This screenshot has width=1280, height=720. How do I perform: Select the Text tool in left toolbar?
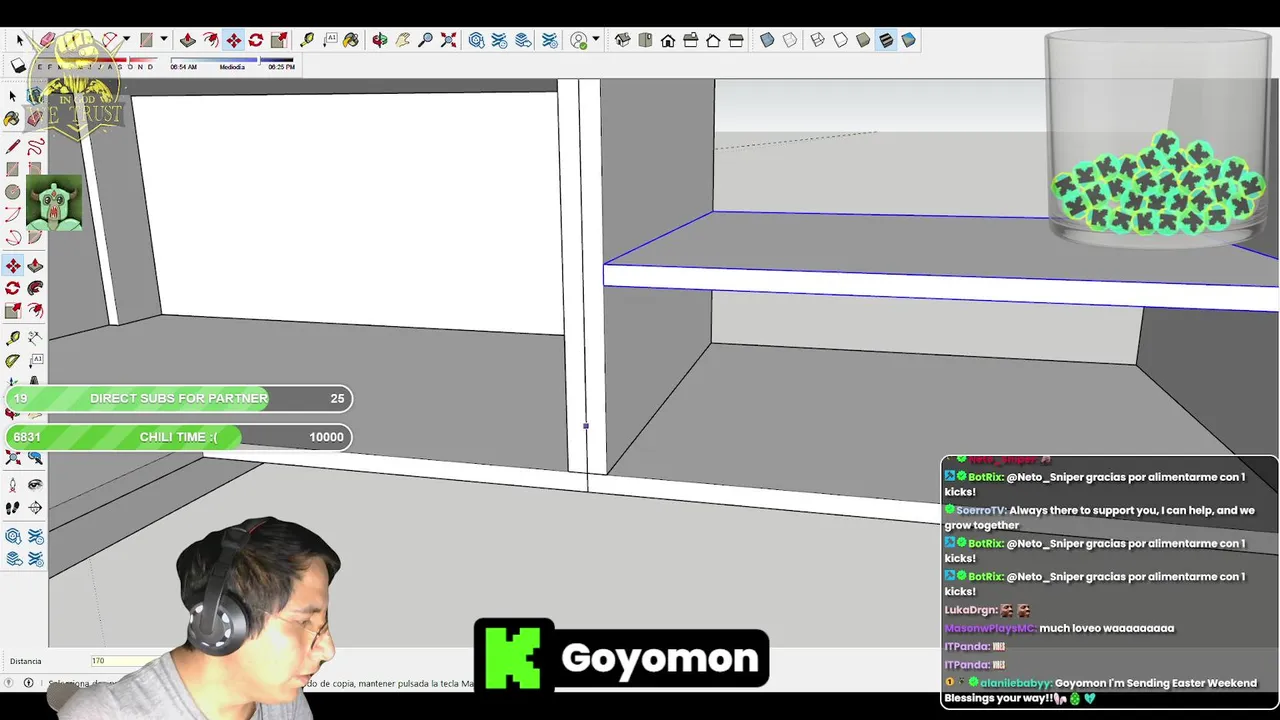(35, 360)
